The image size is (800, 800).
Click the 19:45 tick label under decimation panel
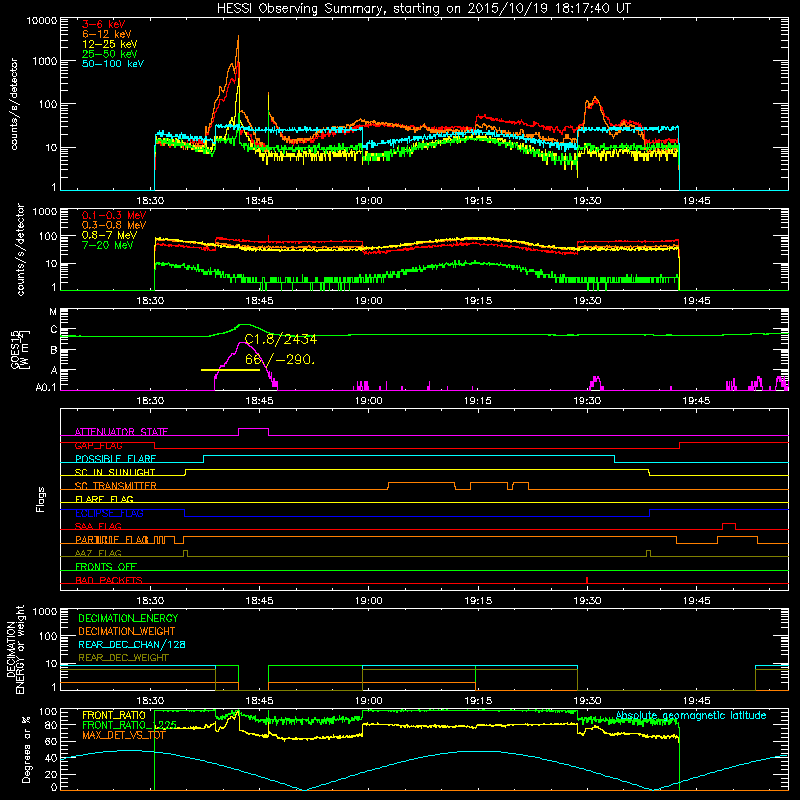[696, 701]
